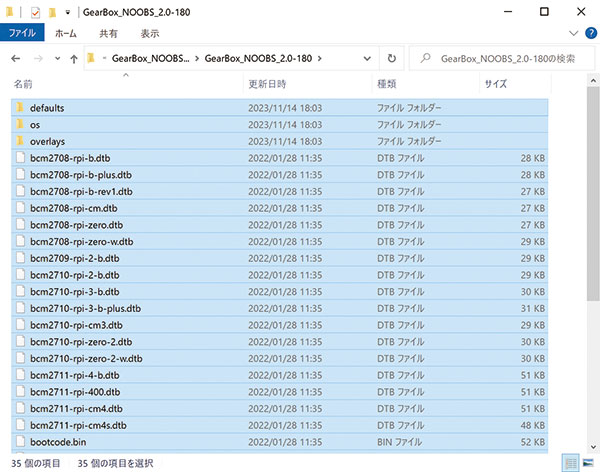Refresh the current folder view

[x=391, y=59]
